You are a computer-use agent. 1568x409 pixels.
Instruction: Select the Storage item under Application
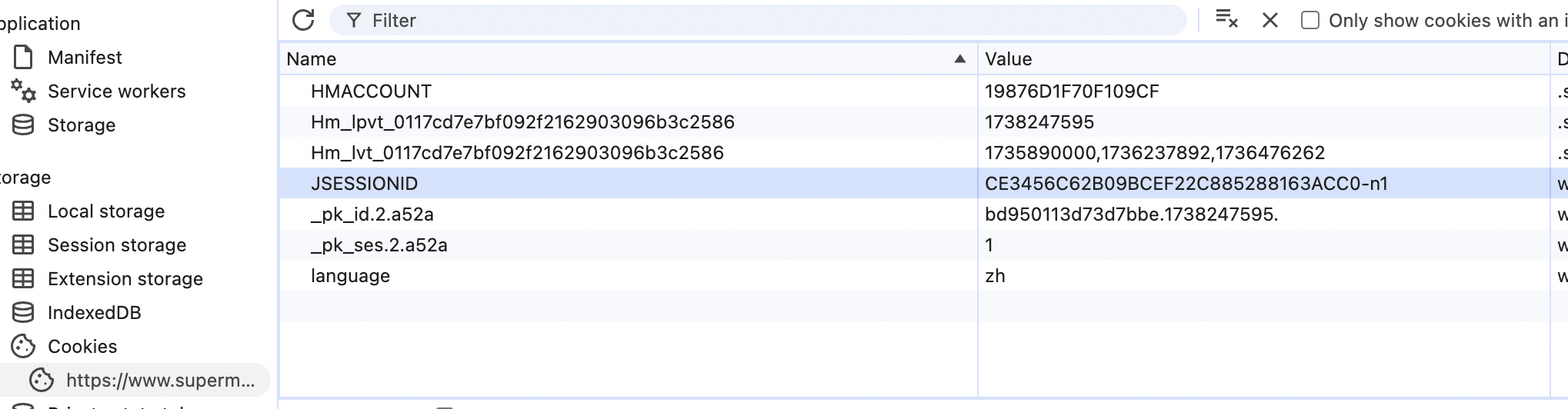[x=81, y=125]
